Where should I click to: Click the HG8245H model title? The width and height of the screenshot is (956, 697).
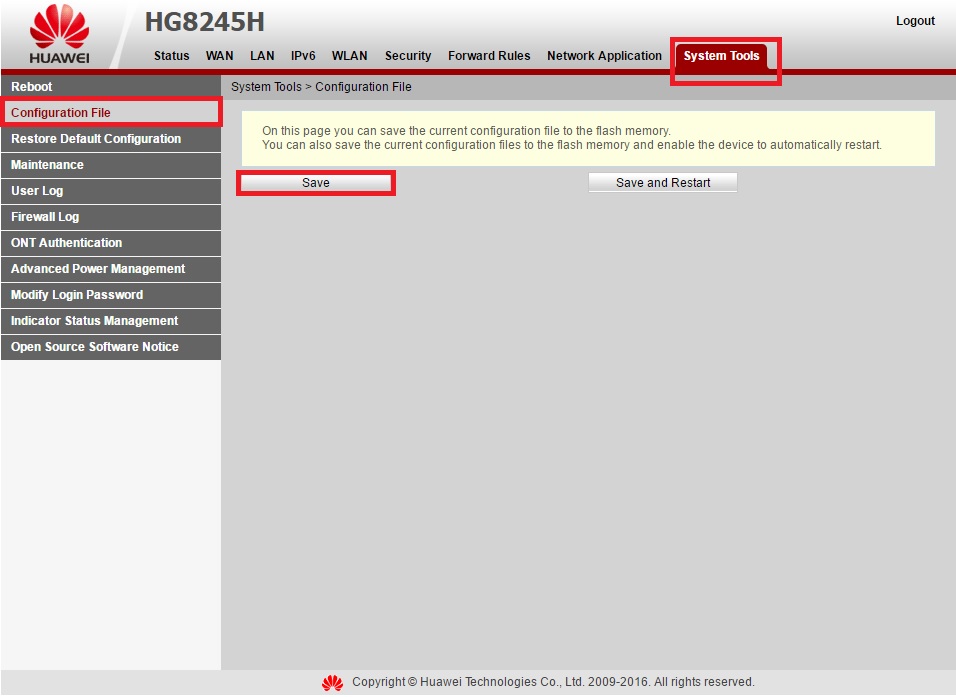(205, 23)
